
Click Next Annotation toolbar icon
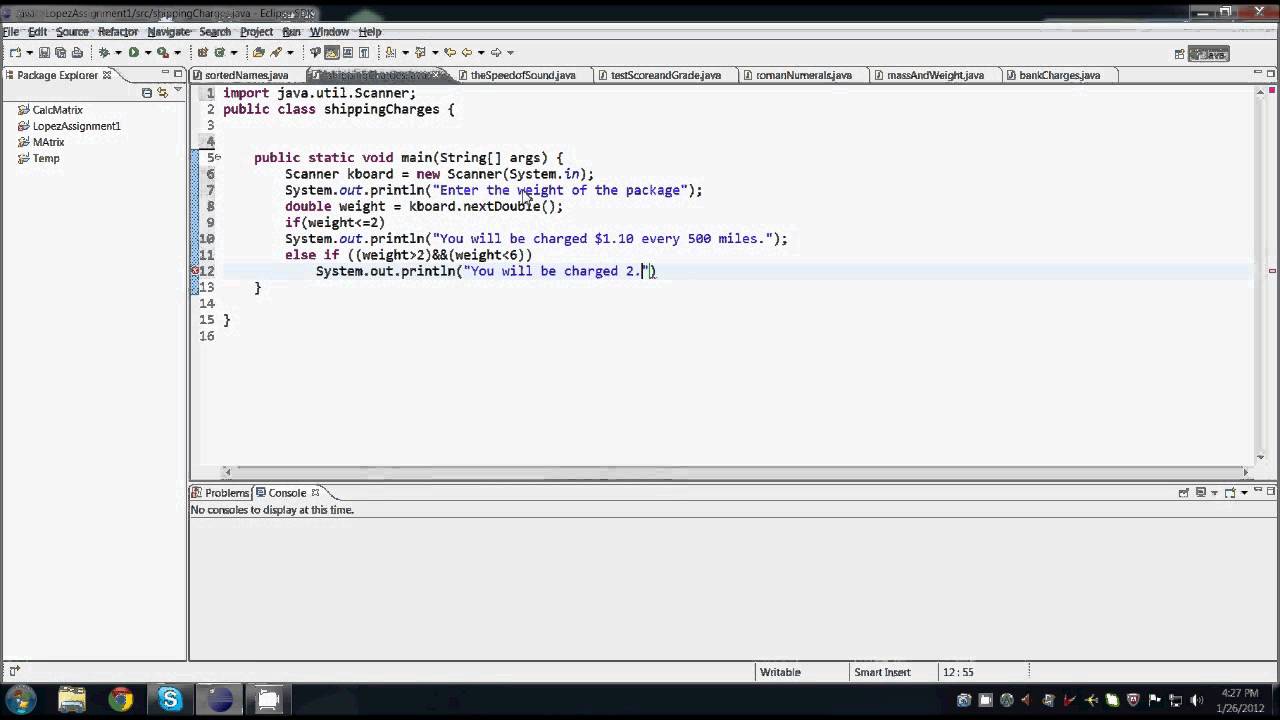pos(390,52)
